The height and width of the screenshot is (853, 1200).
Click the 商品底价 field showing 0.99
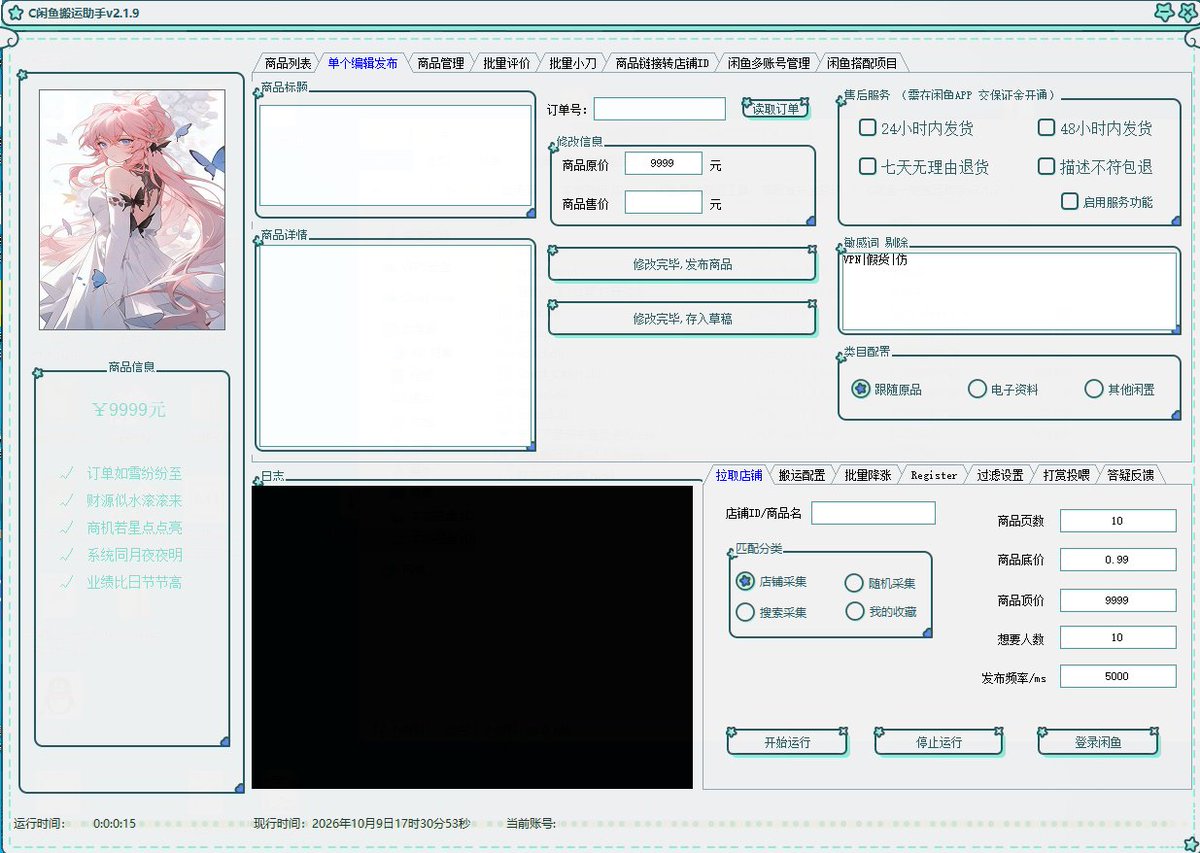pyautogui.click(x=1118, y=560)
